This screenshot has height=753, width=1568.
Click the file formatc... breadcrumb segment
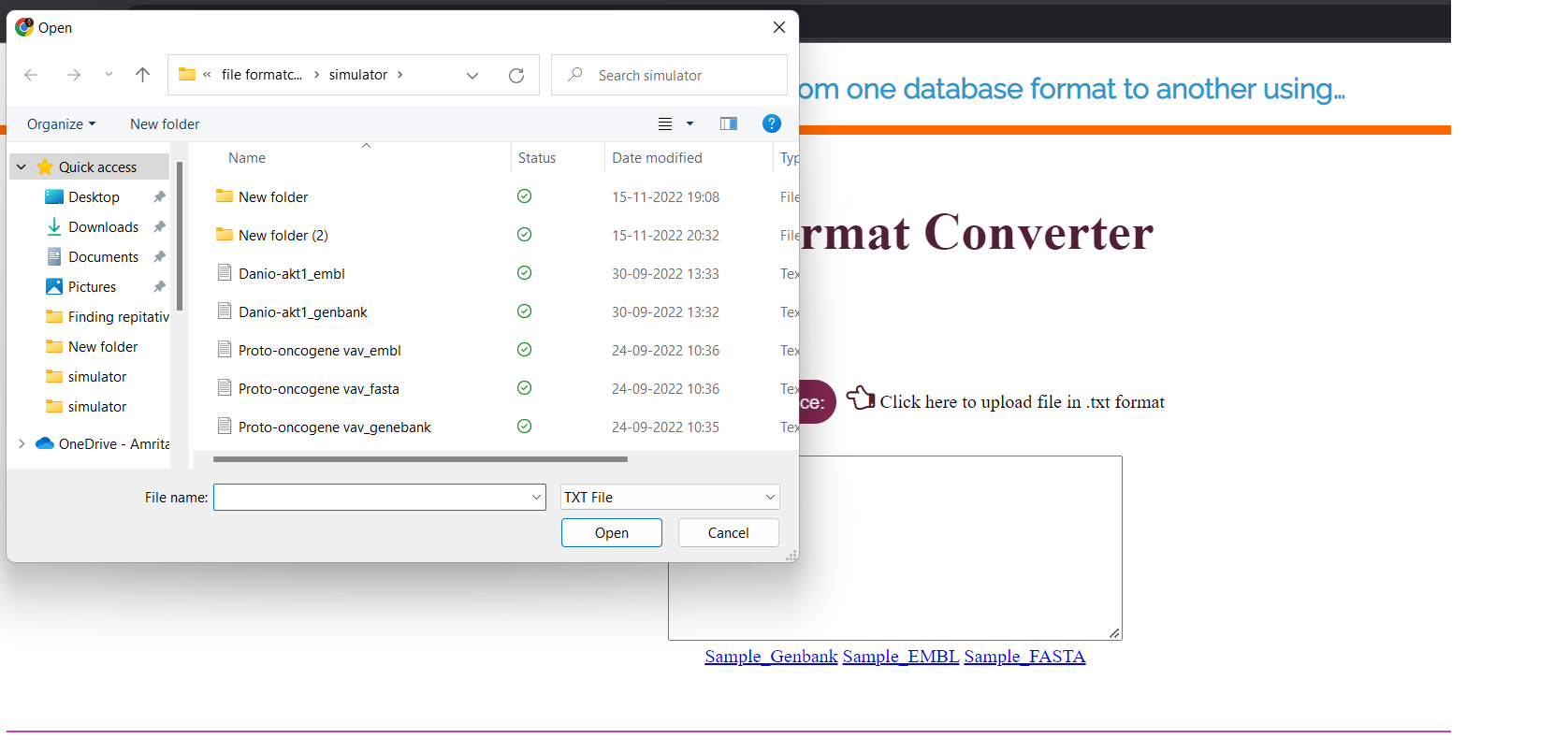[x=262, y=75]
